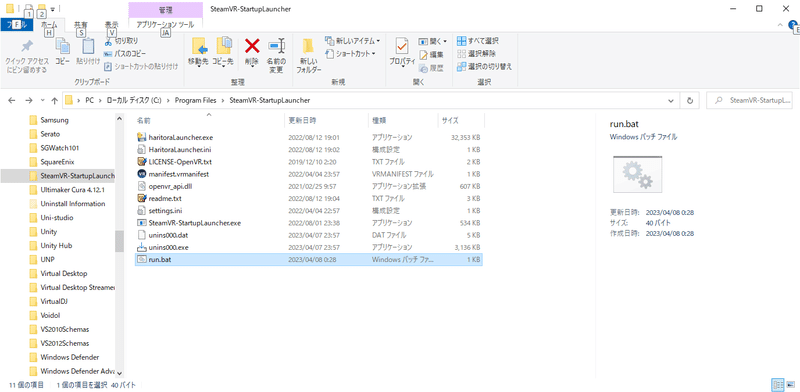Screen dimensions: 800x392
Task: Switch to details view icon
Action: (x=779, y=384)
